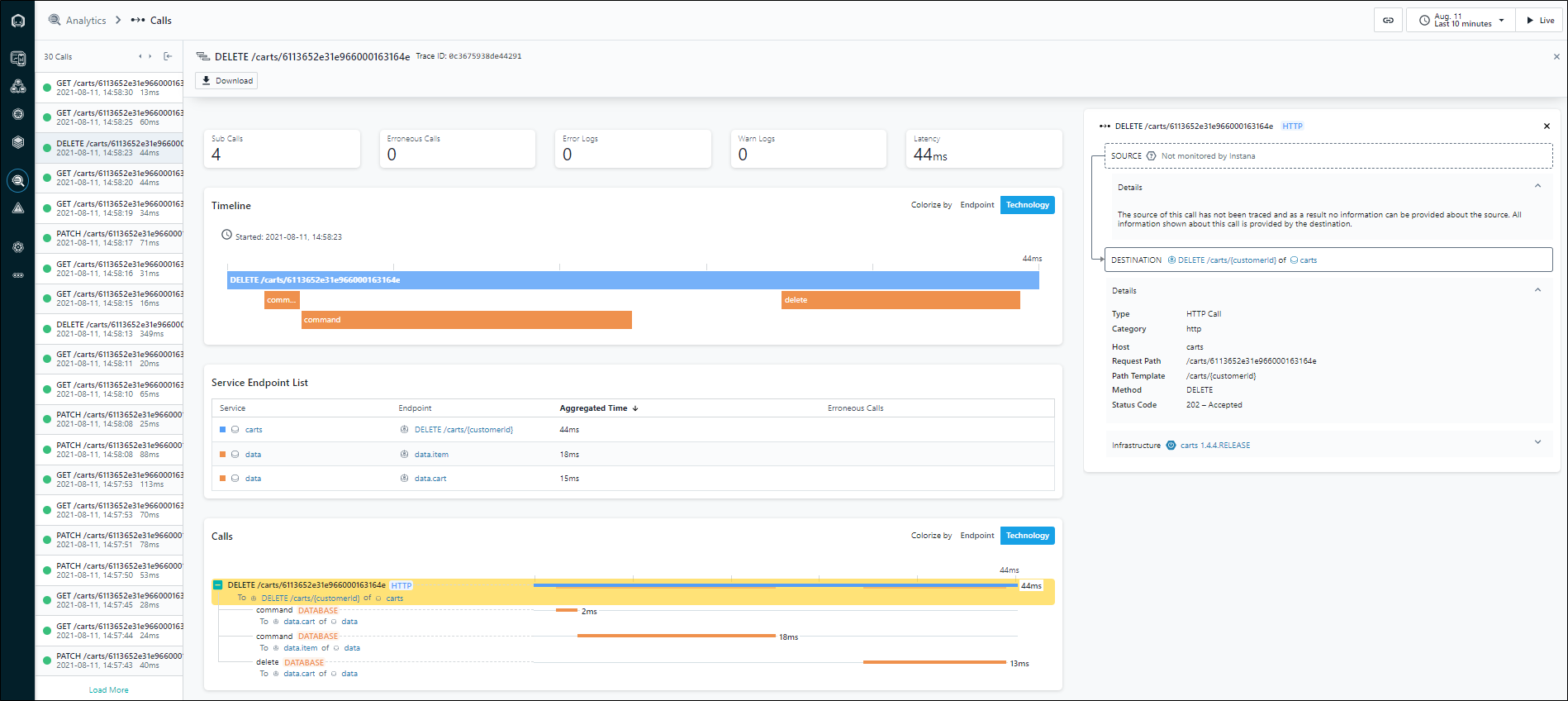The width and height of the screenshot is (1568, 701).
Task: Colorize Timeline by Endpoint
Action: [976, 205]
